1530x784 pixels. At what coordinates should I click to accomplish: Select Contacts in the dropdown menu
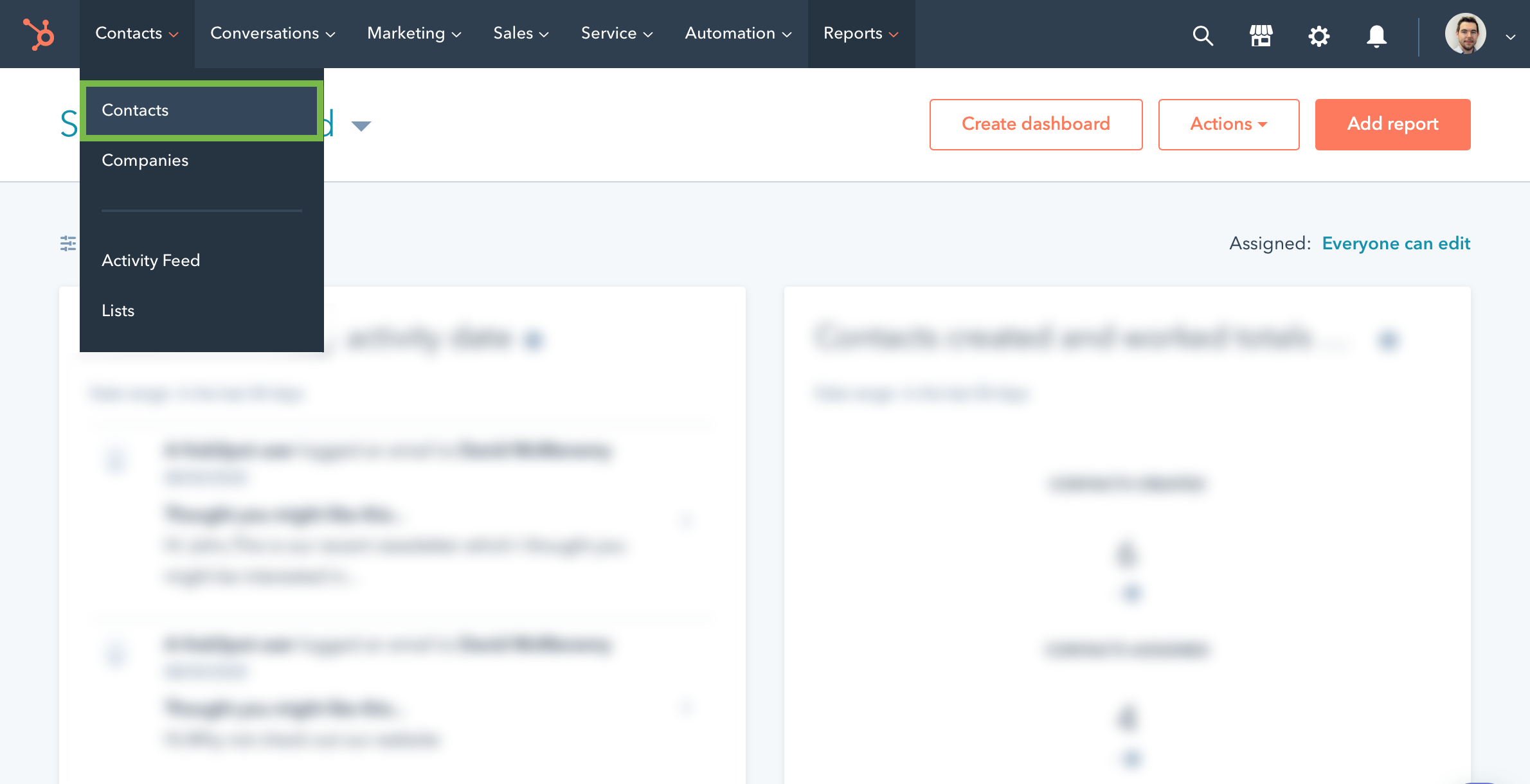coord(201,111)
